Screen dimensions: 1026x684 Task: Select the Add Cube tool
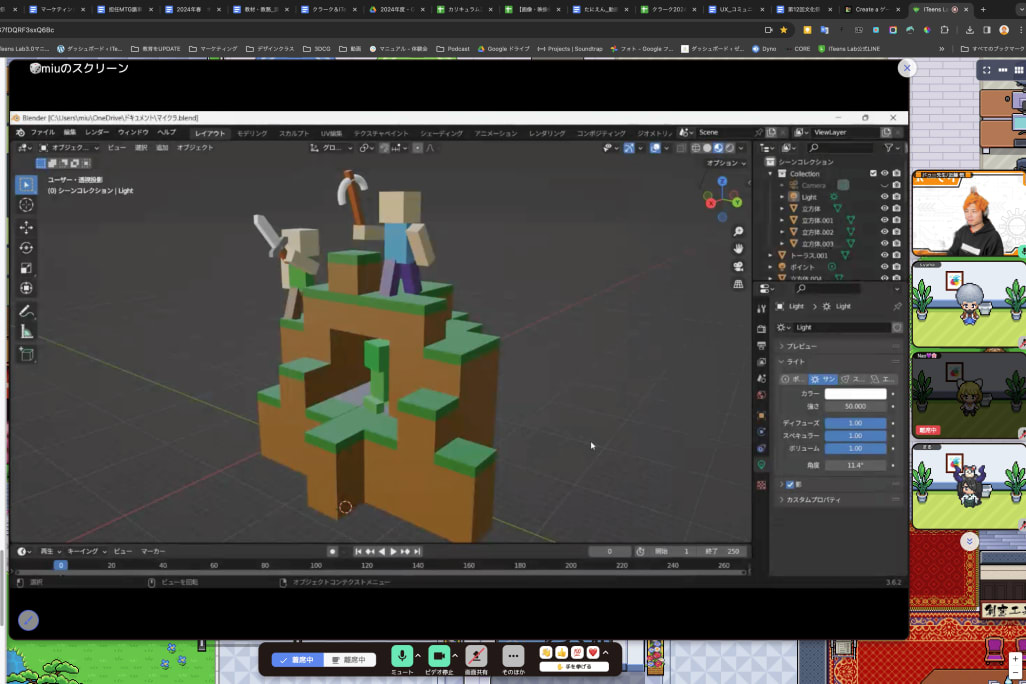pos(26,355)
